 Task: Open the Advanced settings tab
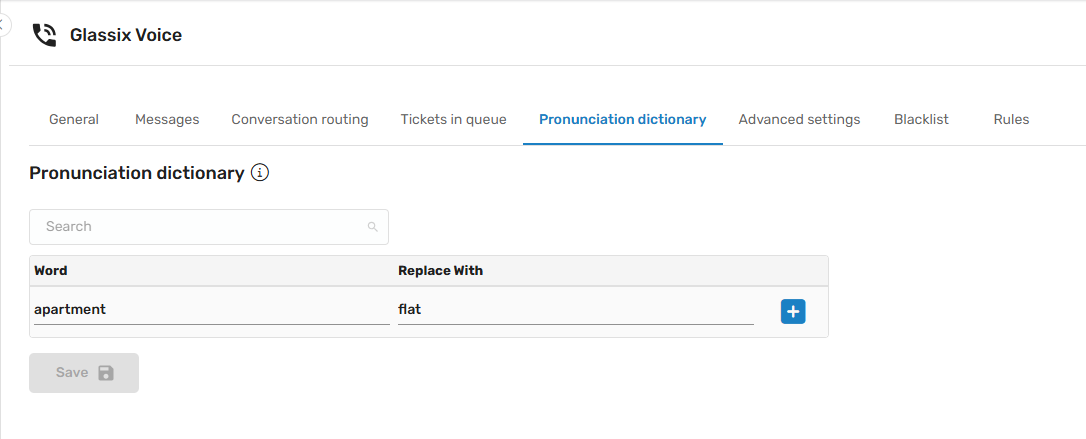799,120
